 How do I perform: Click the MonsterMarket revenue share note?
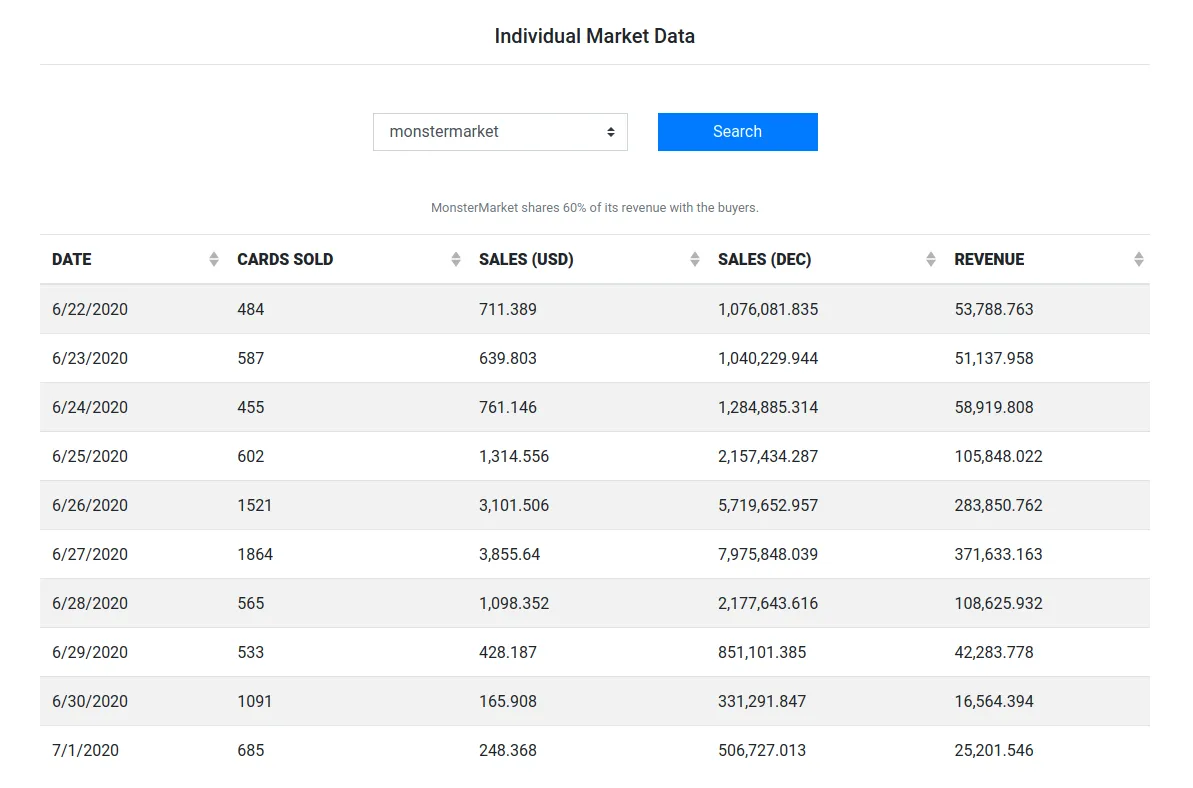click(x=594, y=208)
